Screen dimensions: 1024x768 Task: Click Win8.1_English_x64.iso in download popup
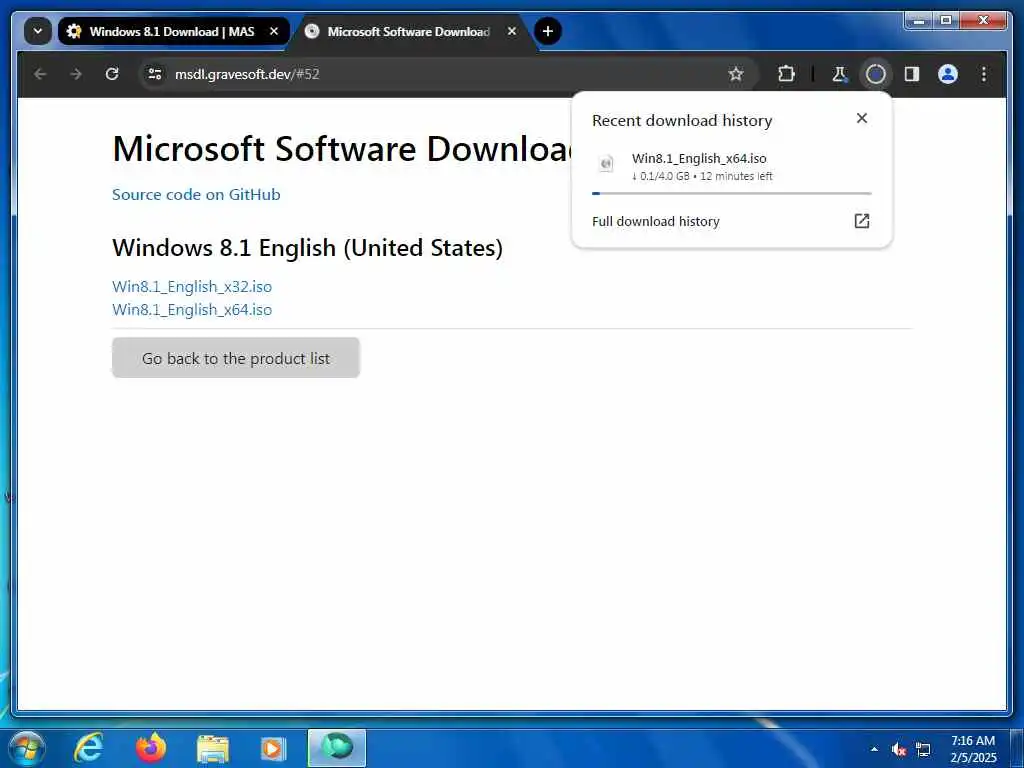pos(699,158)
